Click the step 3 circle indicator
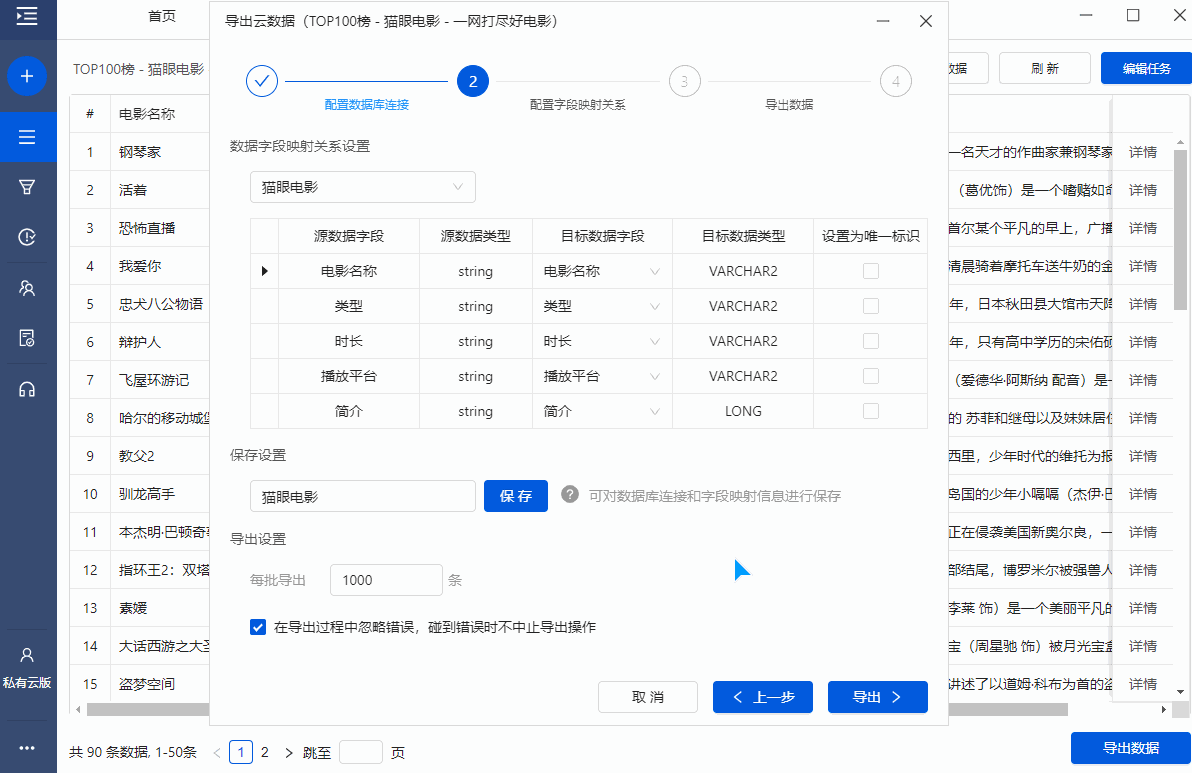 [684, 81]
